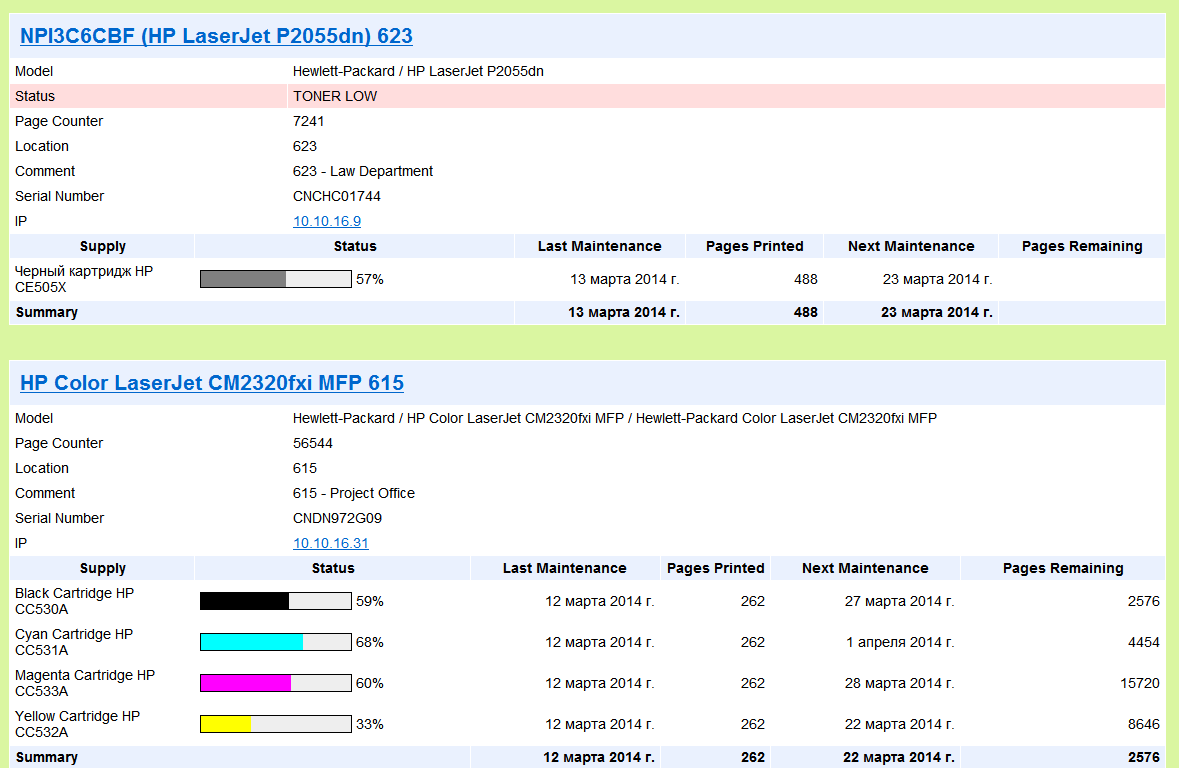Click the black cartridge level bar at 59%
Viewport: 1179px width, 768px height.
point(275,601)
